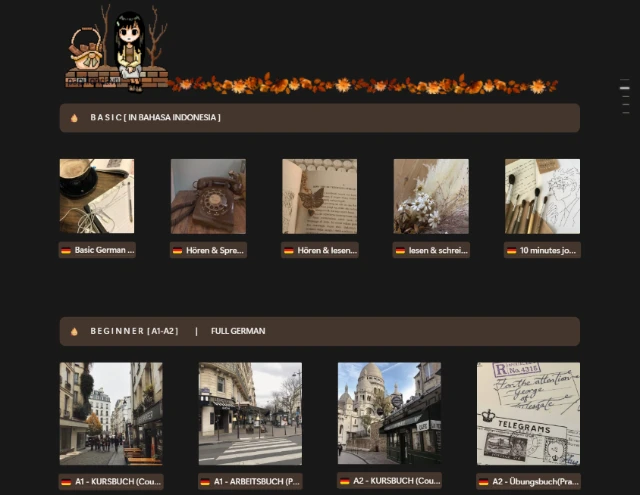Open the Basic German ... page link
This screenshot has width=640, height=495.
(x=97, y=250)
